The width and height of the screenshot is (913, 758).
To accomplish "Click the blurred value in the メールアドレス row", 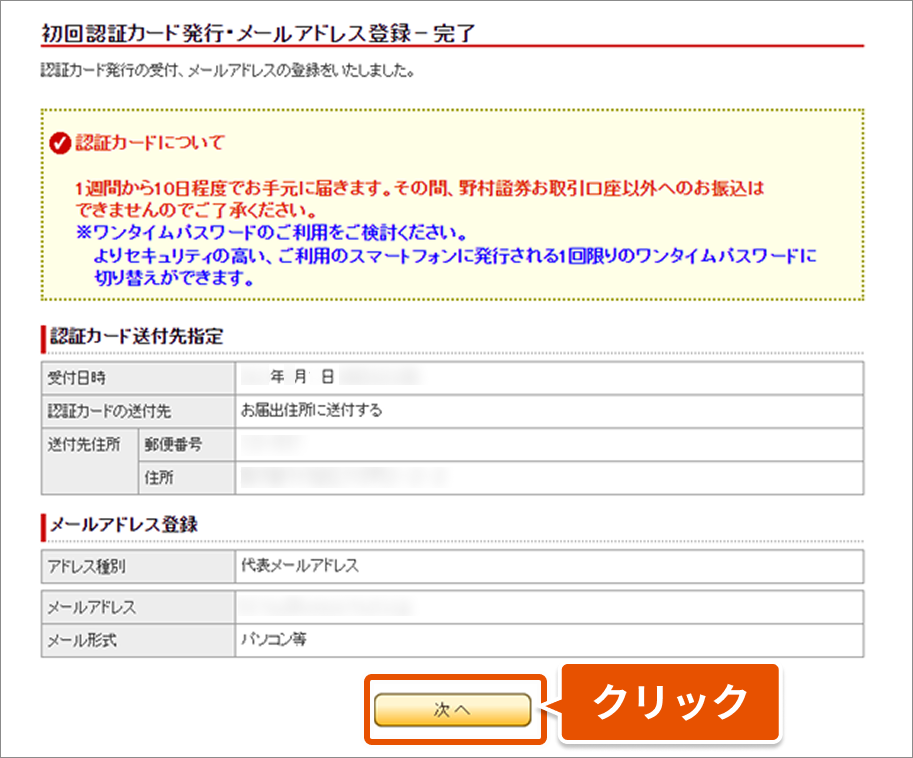I will pyautogui.click(x=325, y=606).
